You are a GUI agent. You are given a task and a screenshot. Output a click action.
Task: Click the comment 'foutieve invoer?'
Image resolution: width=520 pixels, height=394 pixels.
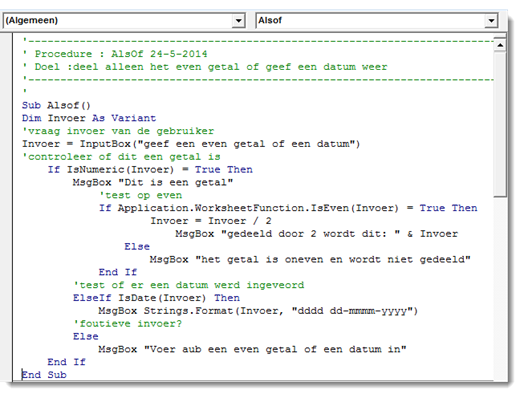pyautogui.click(x=127, y=324)
